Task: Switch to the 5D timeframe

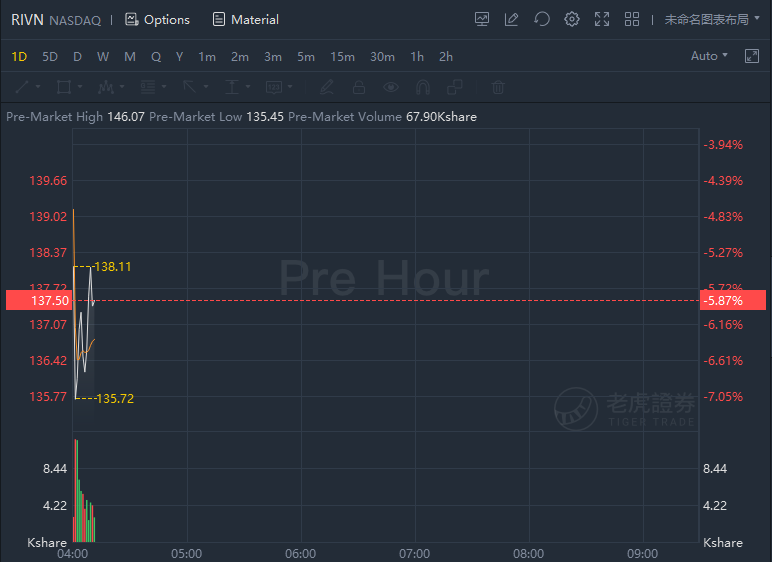Action: pyautogui.click(x=50, y=57)
